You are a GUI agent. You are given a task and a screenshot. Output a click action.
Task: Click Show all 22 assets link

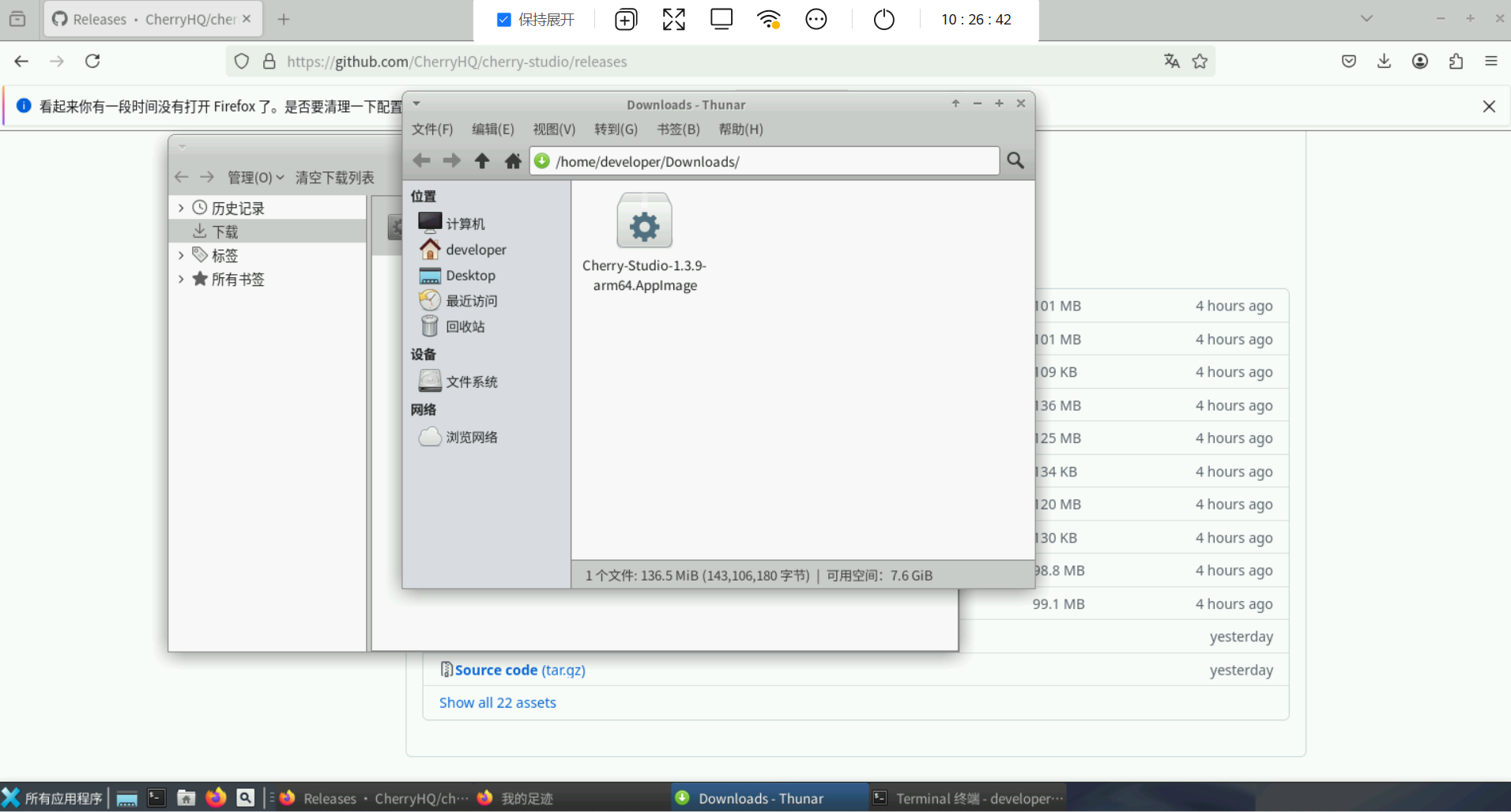coord(498,703)
